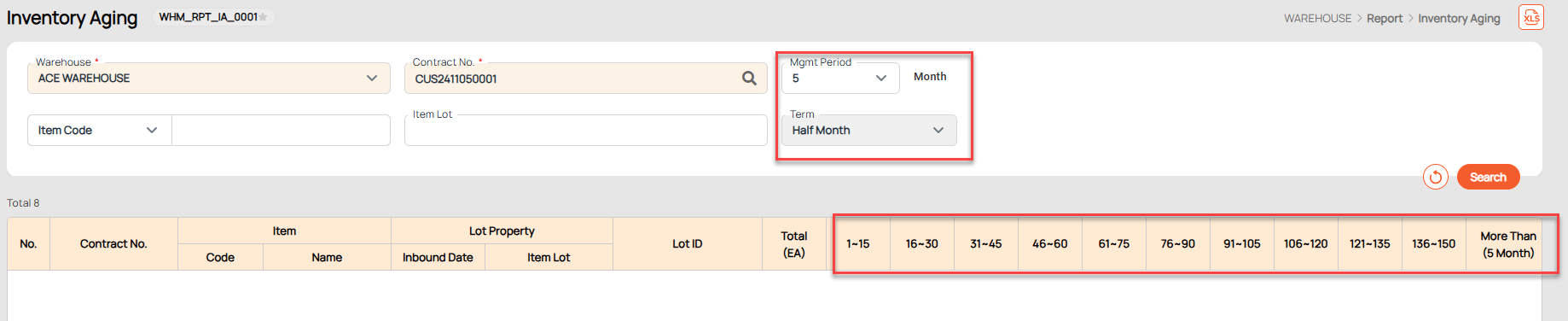The image size is (1568, 321).
Task: Click the More Than (5 Month) column header
Action: [x=1507, y=244]
